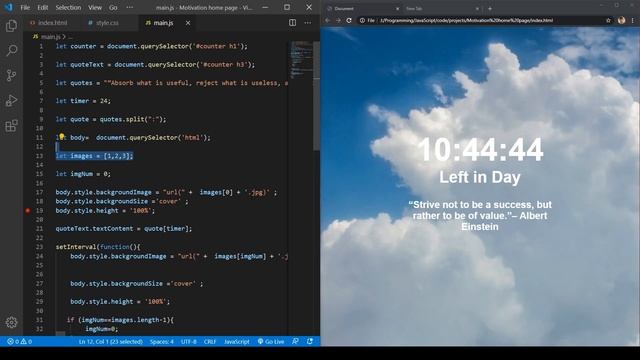Open the Go menu
640x360 pixels.
[x=113, y=7]
